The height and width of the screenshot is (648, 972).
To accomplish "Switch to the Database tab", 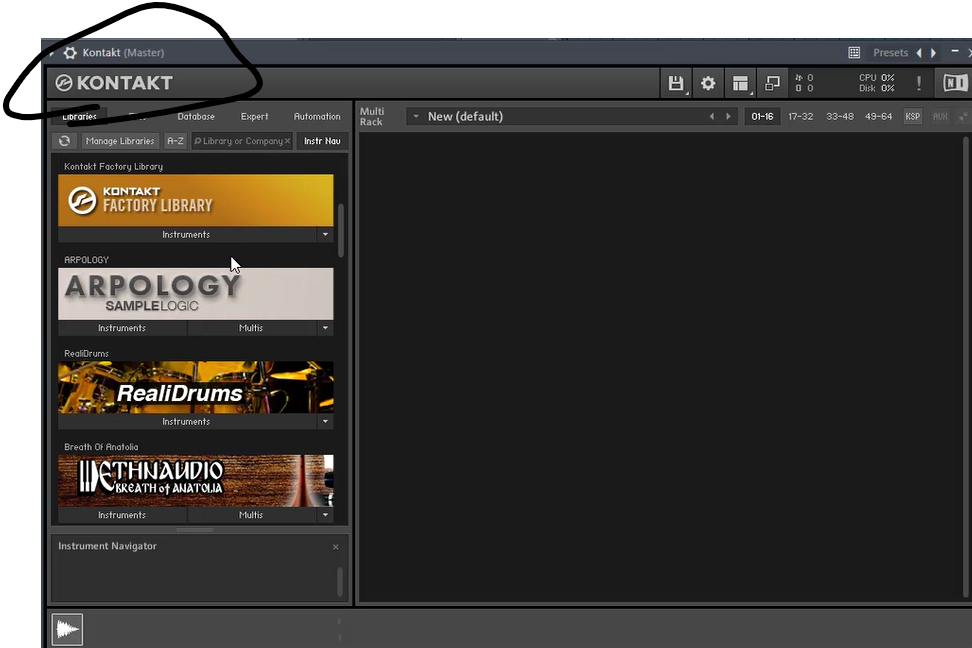I will [x=196, y=116].
